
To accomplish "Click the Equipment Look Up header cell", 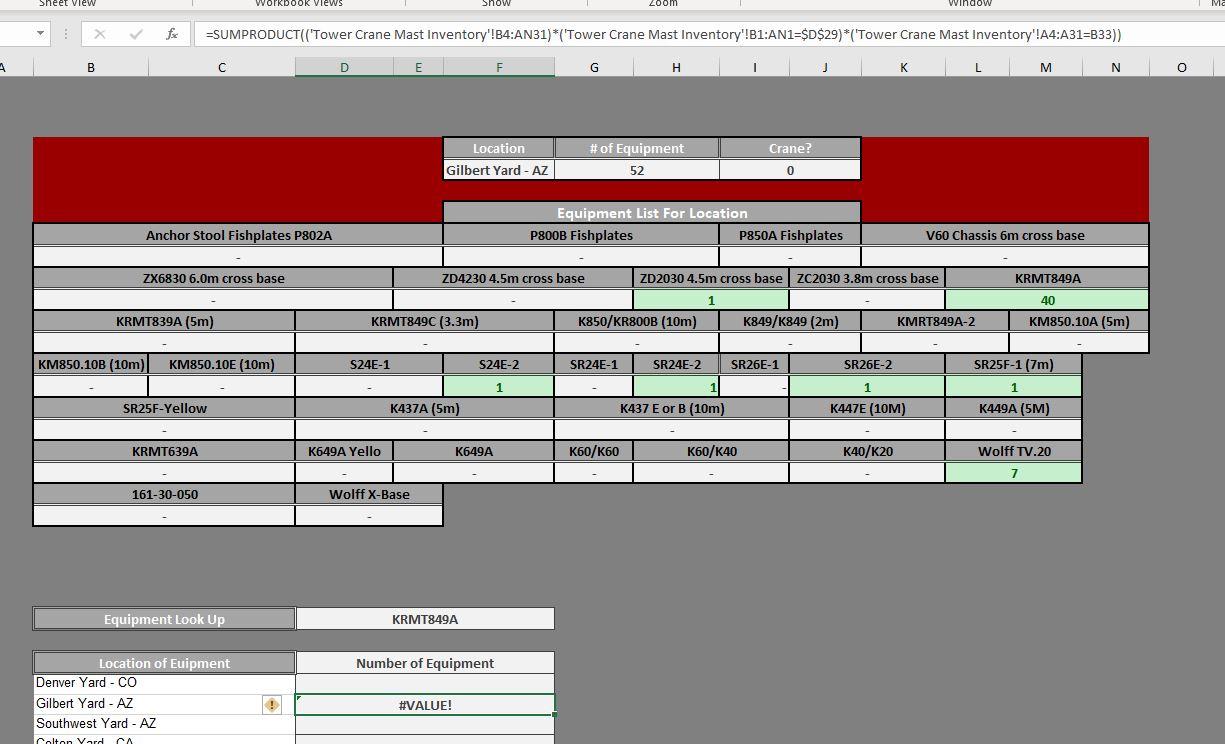I will click(164, 618).
